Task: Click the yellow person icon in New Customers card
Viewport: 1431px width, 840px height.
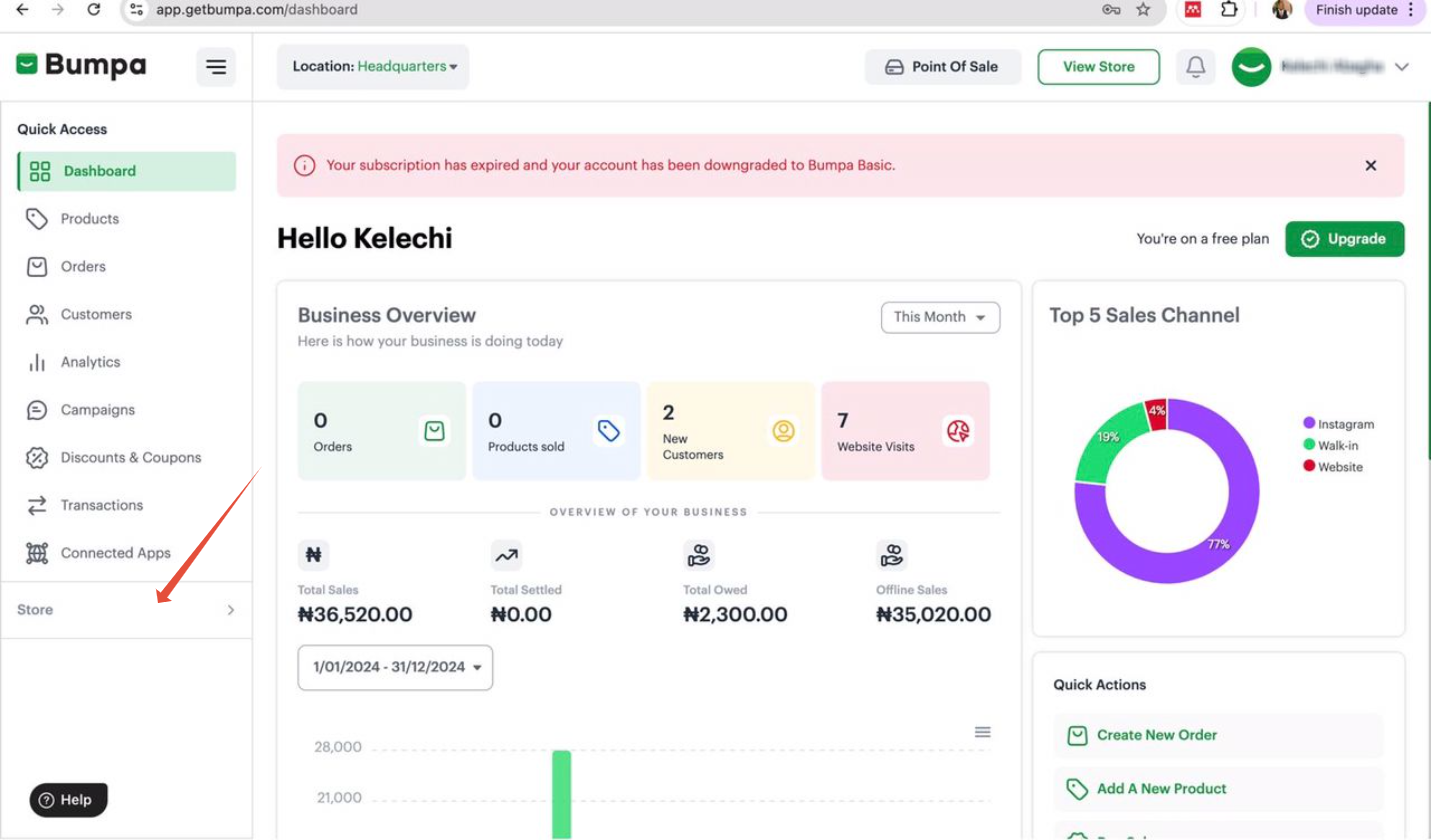Action: coord(783,431)
